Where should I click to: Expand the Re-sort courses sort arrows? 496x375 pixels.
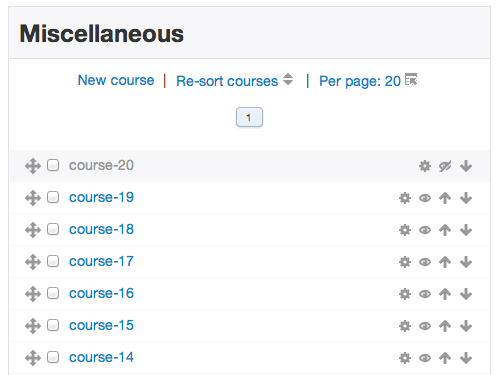pyautogui.click(x=288, y=79)
